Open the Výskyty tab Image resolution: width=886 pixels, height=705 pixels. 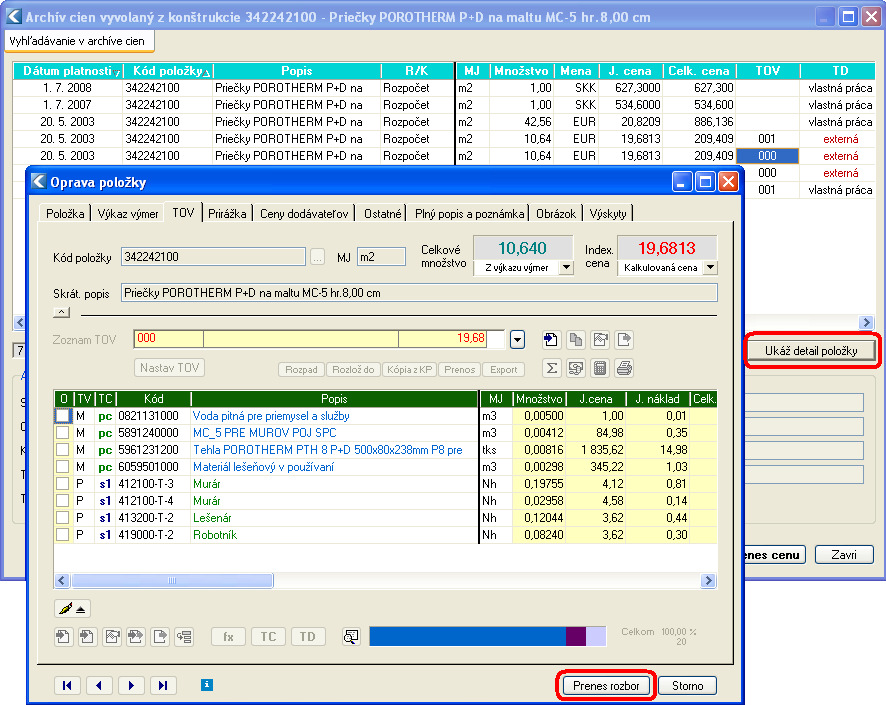tap(608, 214)
